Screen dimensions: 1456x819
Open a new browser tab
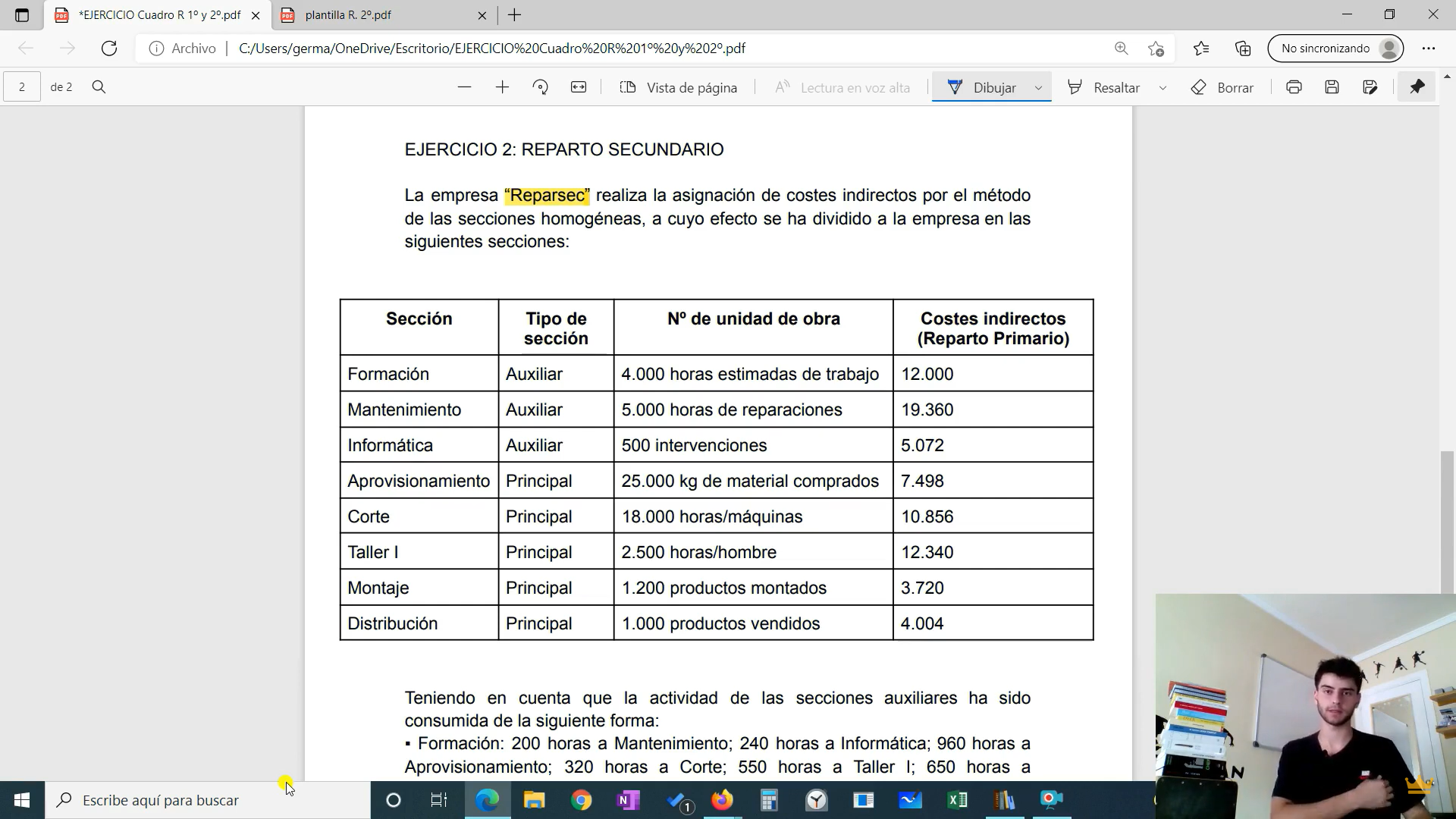click(515, 15)
